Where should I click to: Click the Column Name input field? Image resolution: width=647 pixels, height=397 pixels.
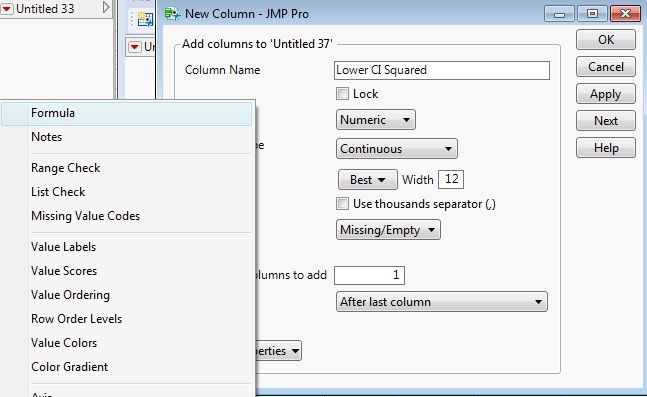click(442, 70)
